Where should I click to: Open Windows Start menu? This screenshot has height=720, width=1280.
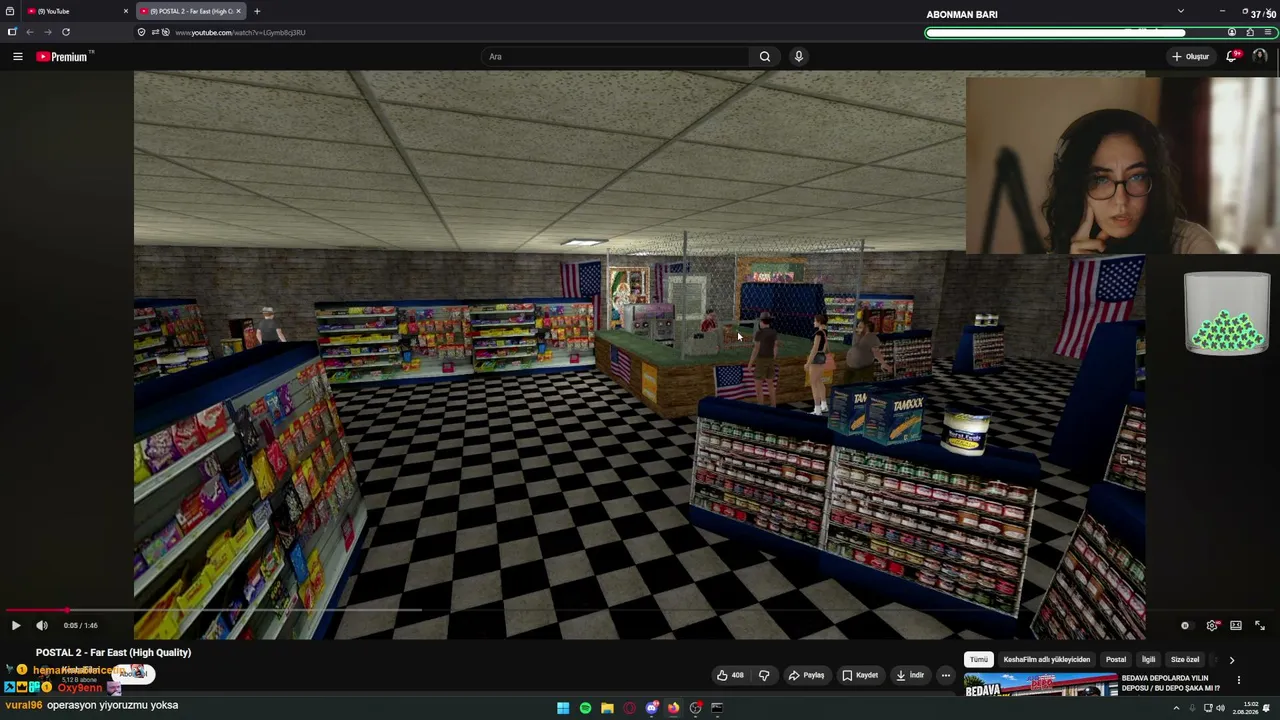click(563, 708)
